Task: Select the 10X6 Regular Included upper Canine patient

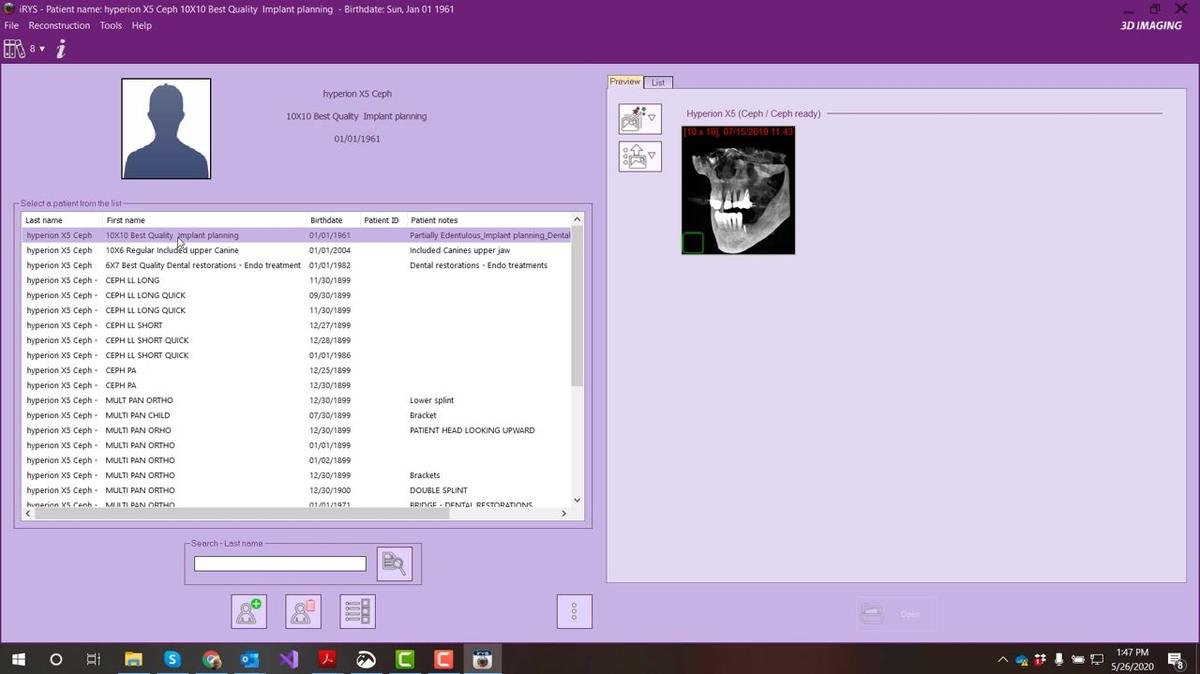Action: click(172, 250)
